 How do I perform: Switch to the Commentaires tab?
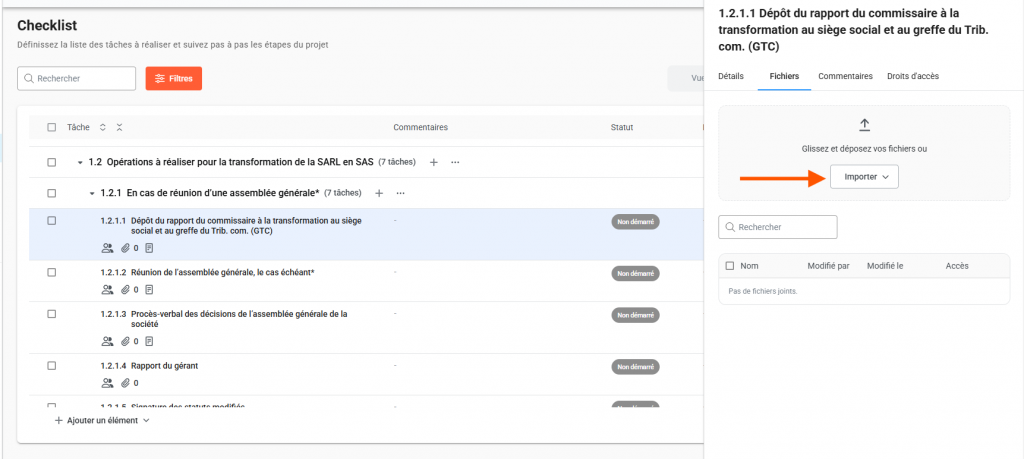point(845,76)
